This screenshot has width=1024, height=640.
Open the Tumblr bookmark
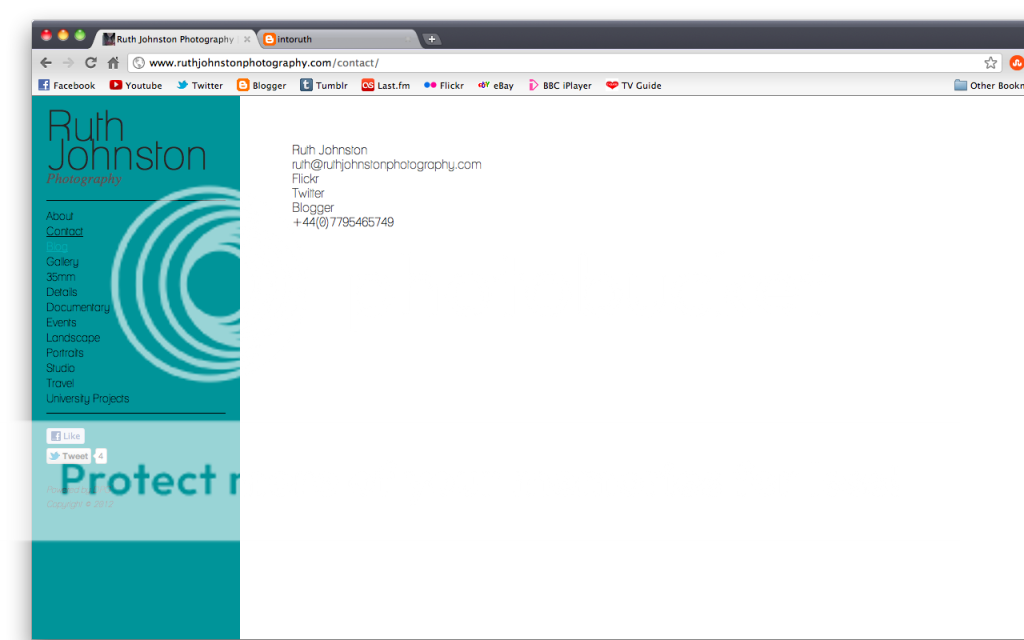[x=324, y=85]
